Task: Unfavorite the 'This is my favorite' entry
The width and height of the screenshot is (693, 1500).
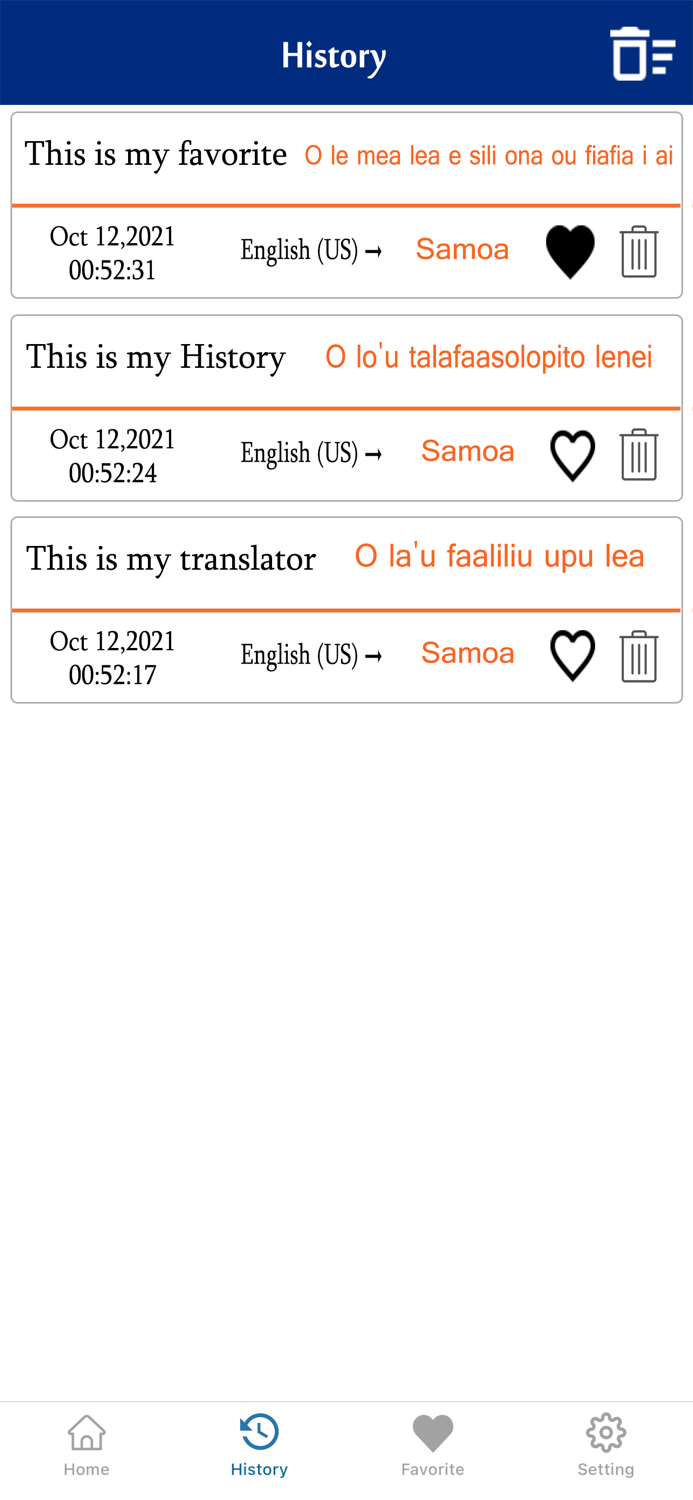Action: point(570,251)
